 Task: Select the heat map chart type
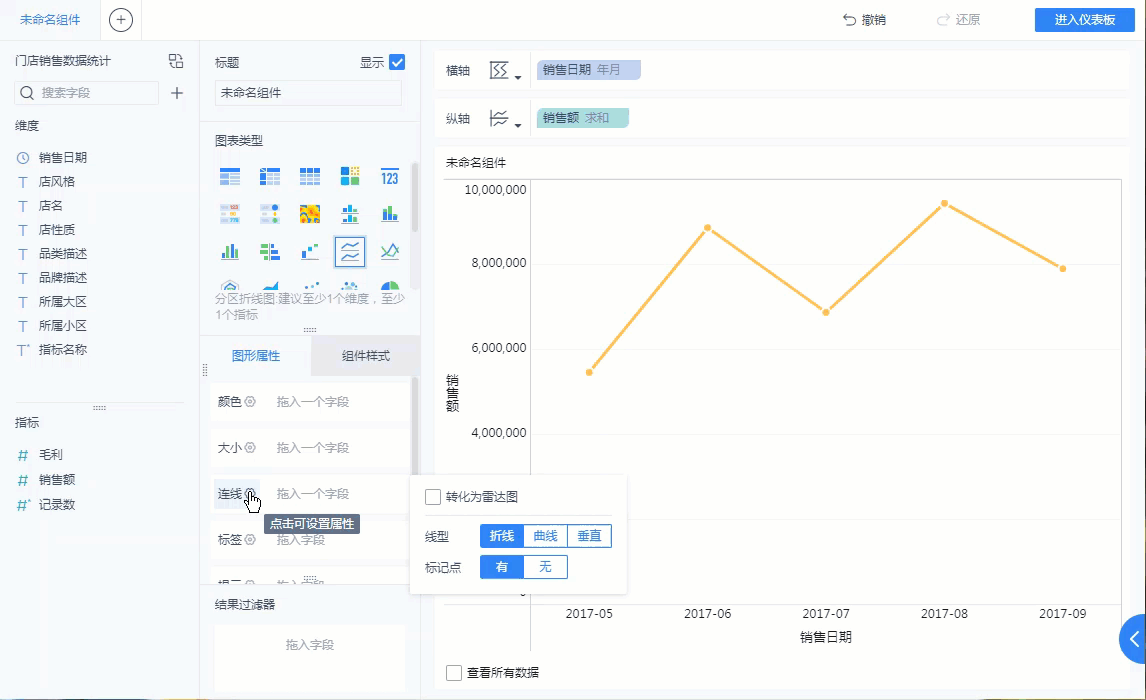point(310,213)
